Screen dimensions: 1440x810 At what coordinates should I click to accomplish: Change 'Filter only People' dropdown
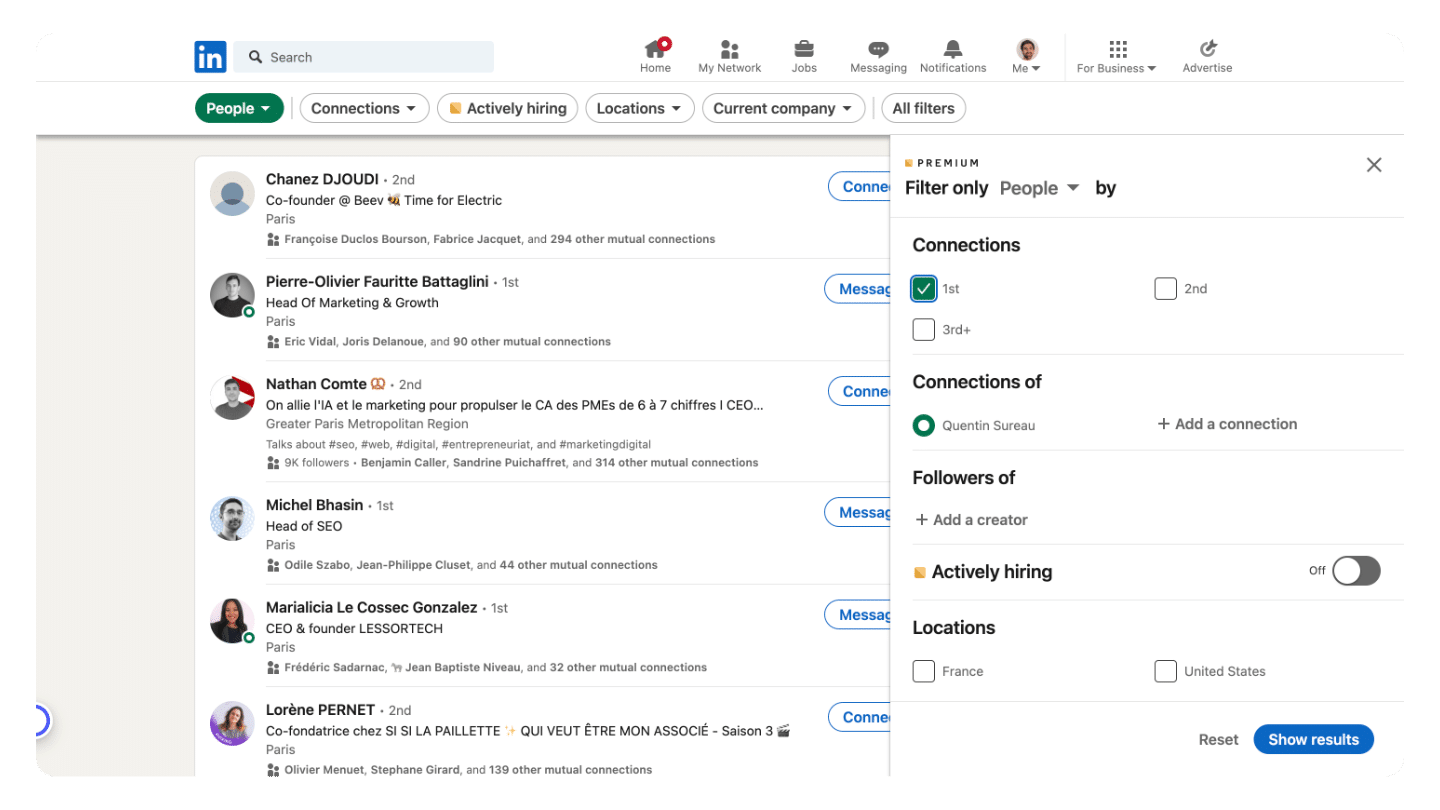coord(1040,188)
